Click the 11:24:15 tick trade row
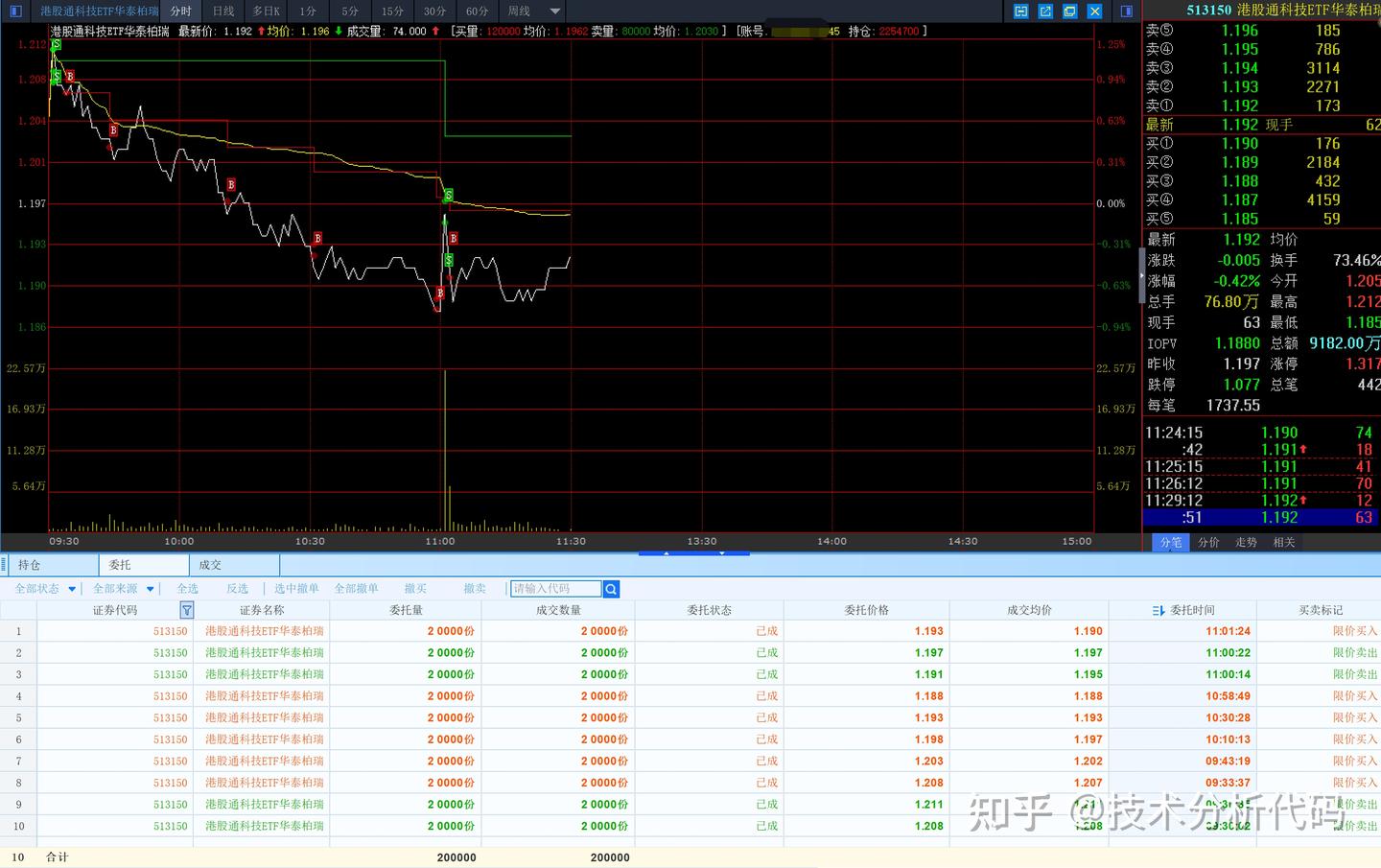The width and height of the screenshot is (1381, 868). click(1261, 433)
